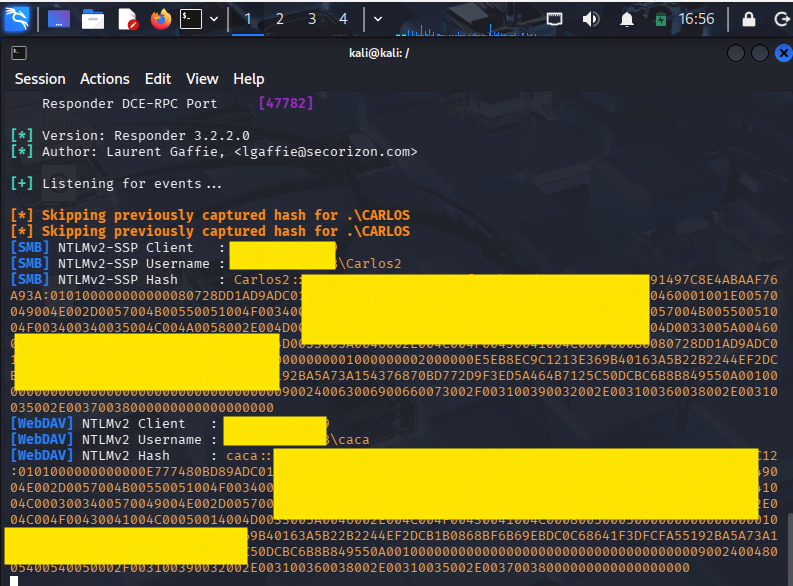This screenshot has height=586, width=793.
Task: Click the terminal cursor prompt block
Action: click(14, 581)
